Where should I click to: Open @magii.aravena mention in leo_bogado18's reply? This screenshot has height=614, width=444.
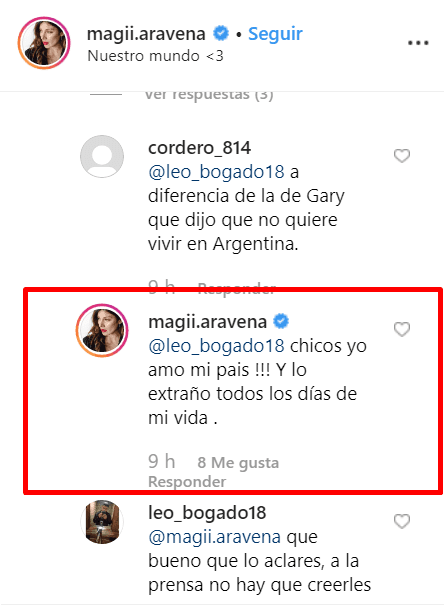(x=214, y=537)
